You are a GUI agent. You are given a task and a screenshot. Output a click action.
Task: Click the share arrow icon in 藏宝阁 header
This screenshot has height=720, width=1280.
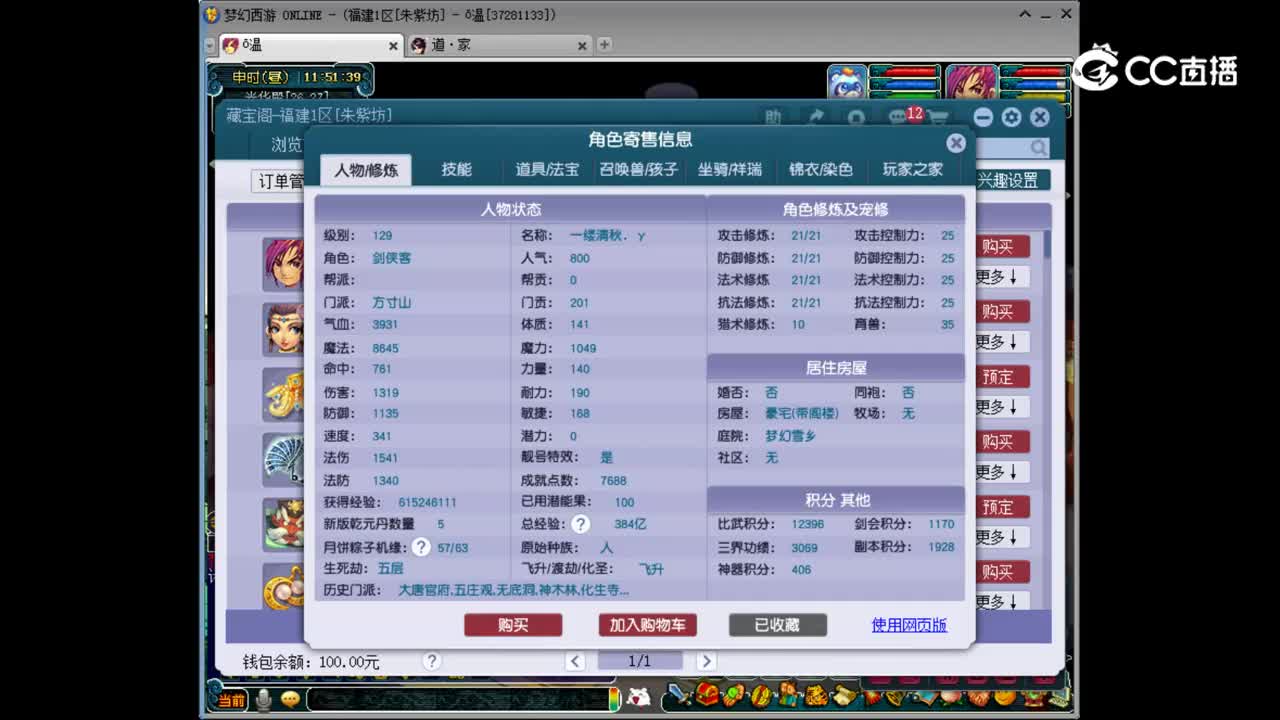click(816, 117)
